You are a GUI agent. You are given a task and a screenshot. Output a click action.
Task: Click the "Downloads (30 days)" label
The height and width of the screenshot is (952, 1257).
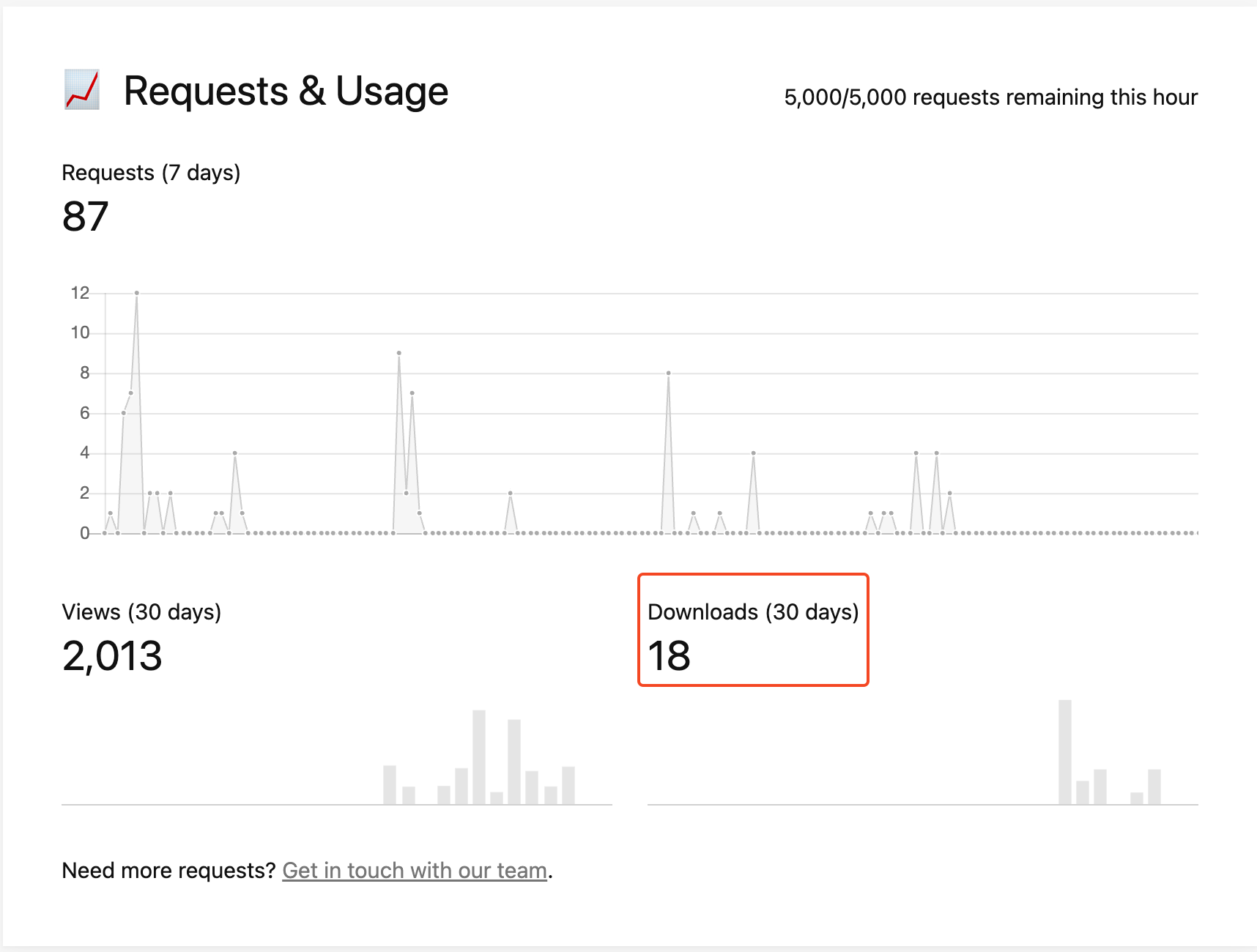click(753, 612)
